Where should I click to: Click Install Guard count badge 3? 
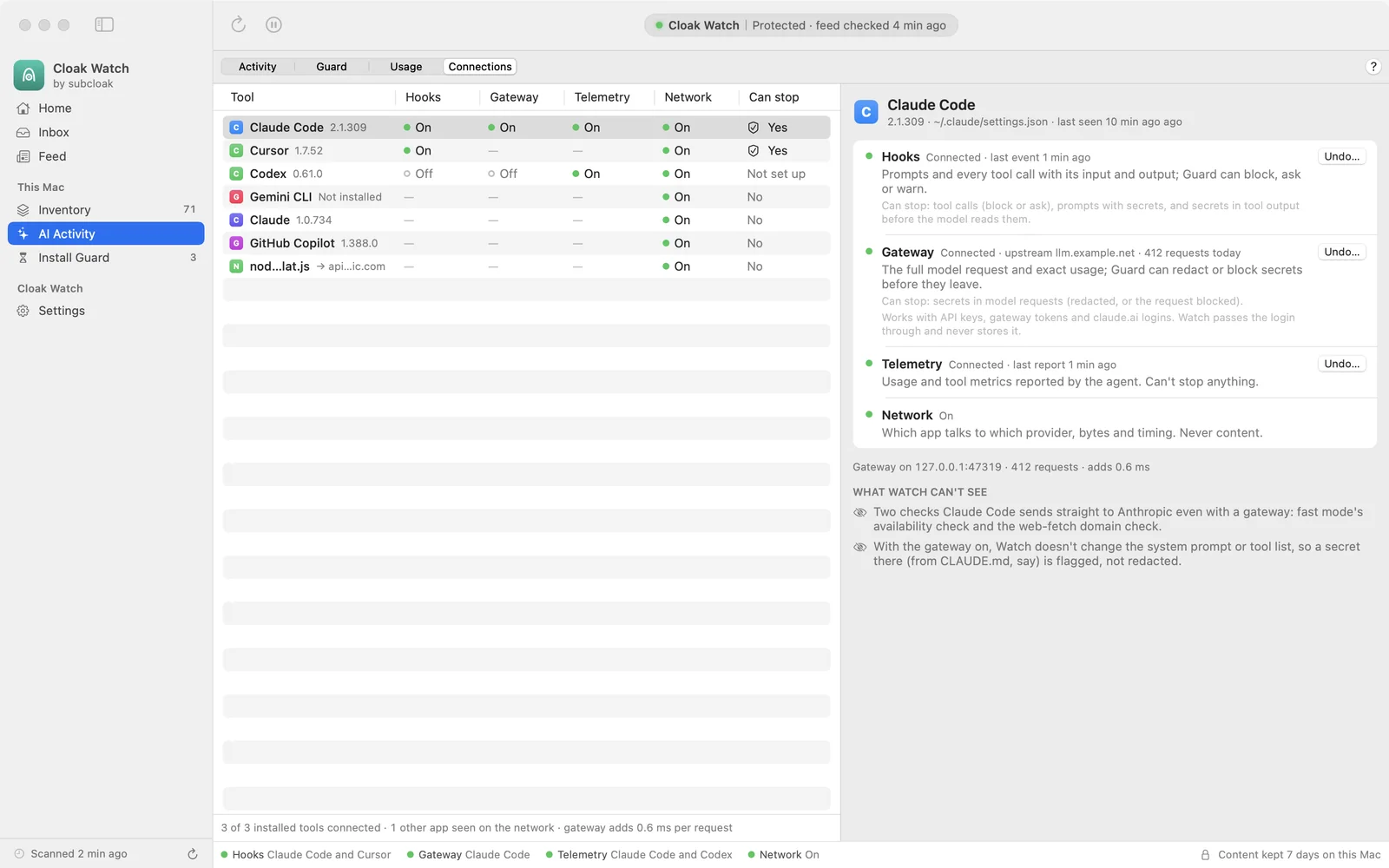[x=193, y=258]
